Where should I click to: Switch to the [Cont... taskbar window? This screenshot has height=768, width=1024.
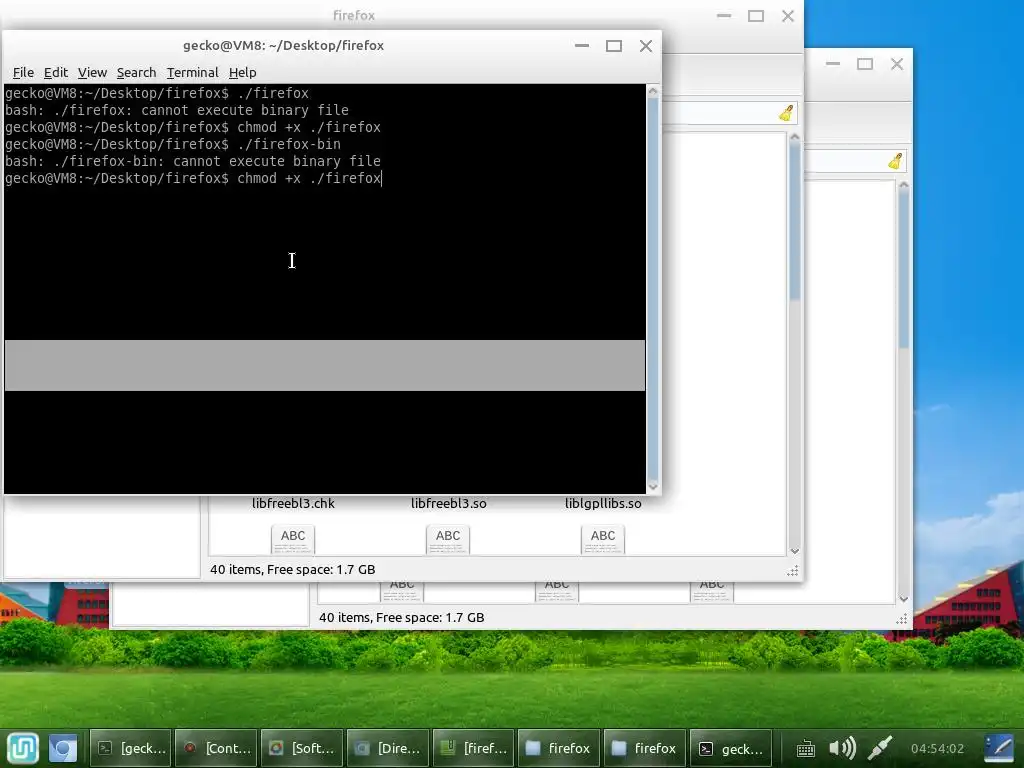217,748
